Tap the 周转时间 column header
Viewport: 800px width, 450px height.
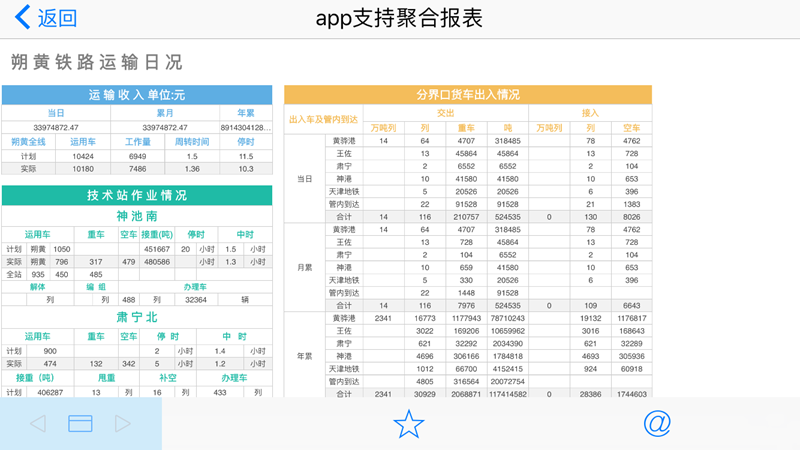(192, 142)
